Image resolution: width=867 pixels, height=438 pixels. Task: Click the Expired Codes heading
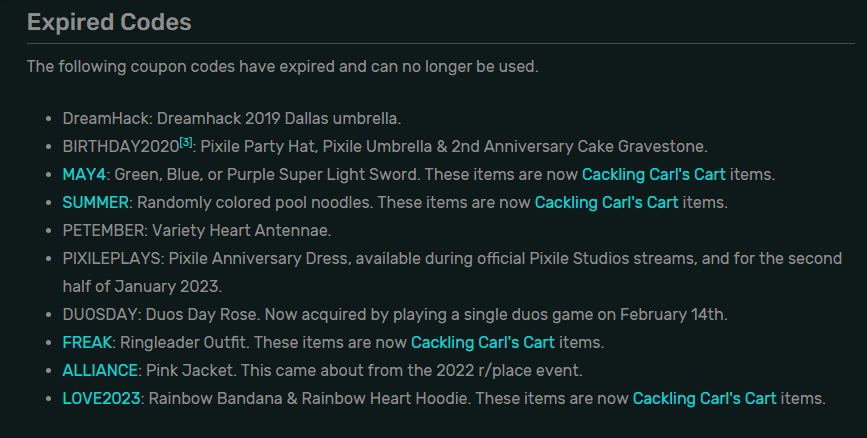click(x=109, y=21)
